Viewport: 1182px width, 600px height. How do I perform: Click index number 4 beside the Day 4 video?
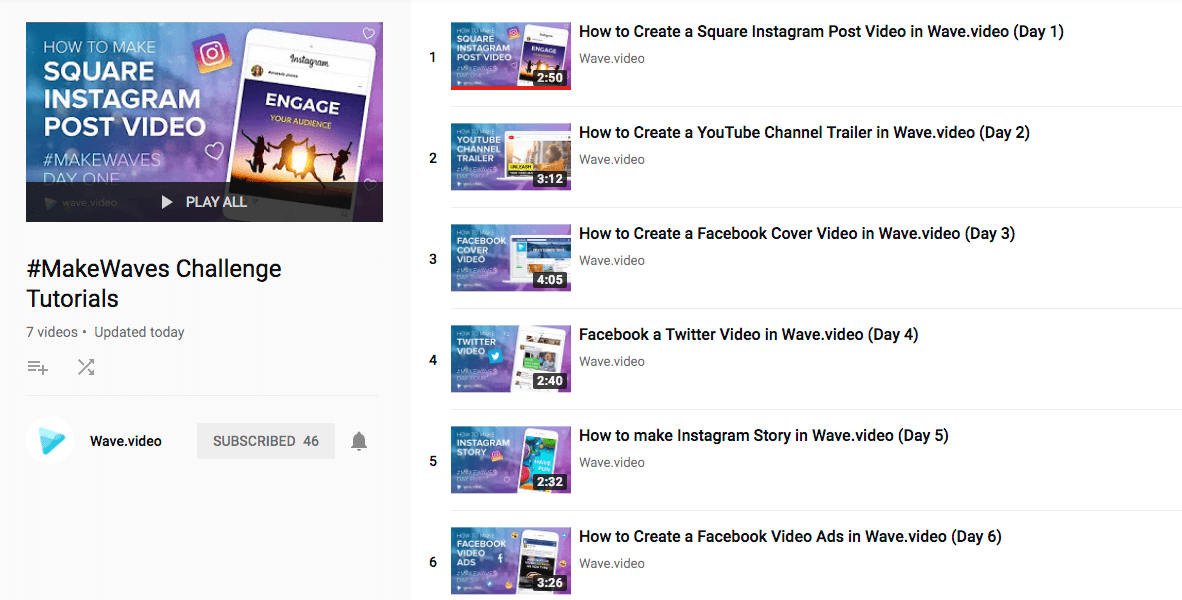click(x=433, y=360)
